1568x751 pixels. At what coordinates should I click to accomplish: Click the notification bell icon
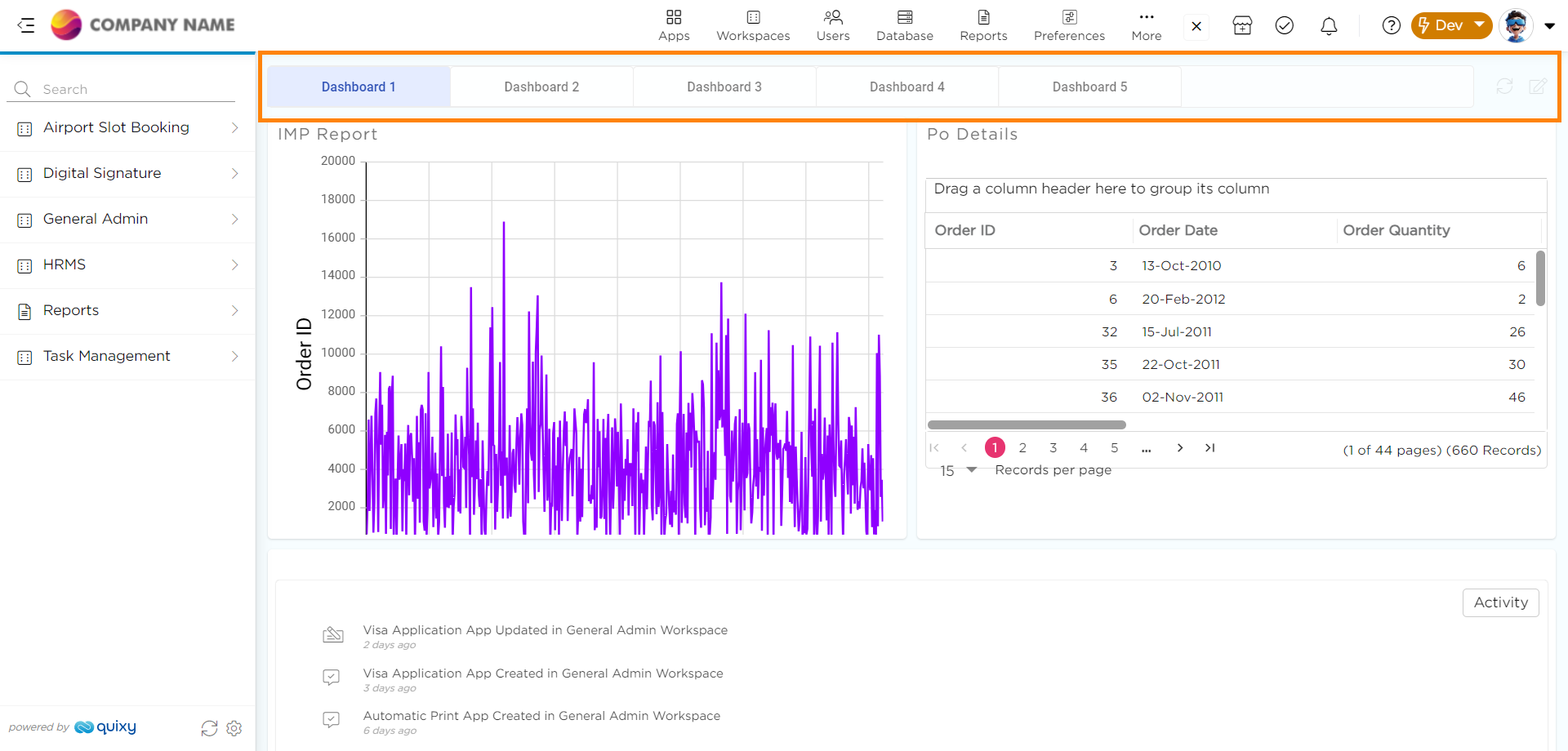(x=1329, y=26)
